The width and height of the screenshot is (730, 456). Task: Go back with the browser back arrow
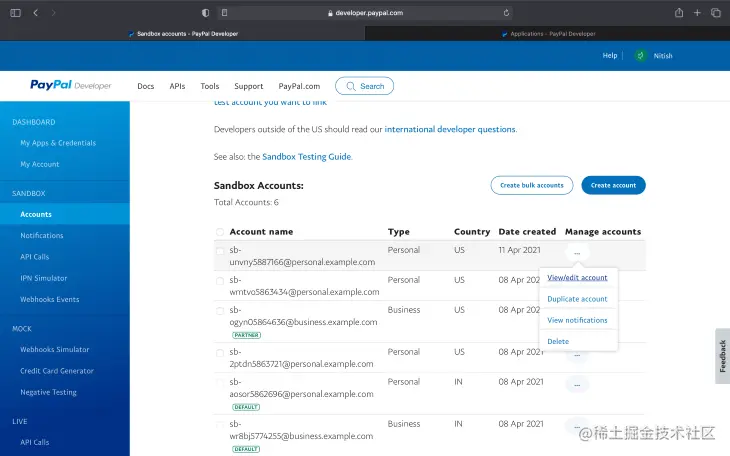click(35, 13)
